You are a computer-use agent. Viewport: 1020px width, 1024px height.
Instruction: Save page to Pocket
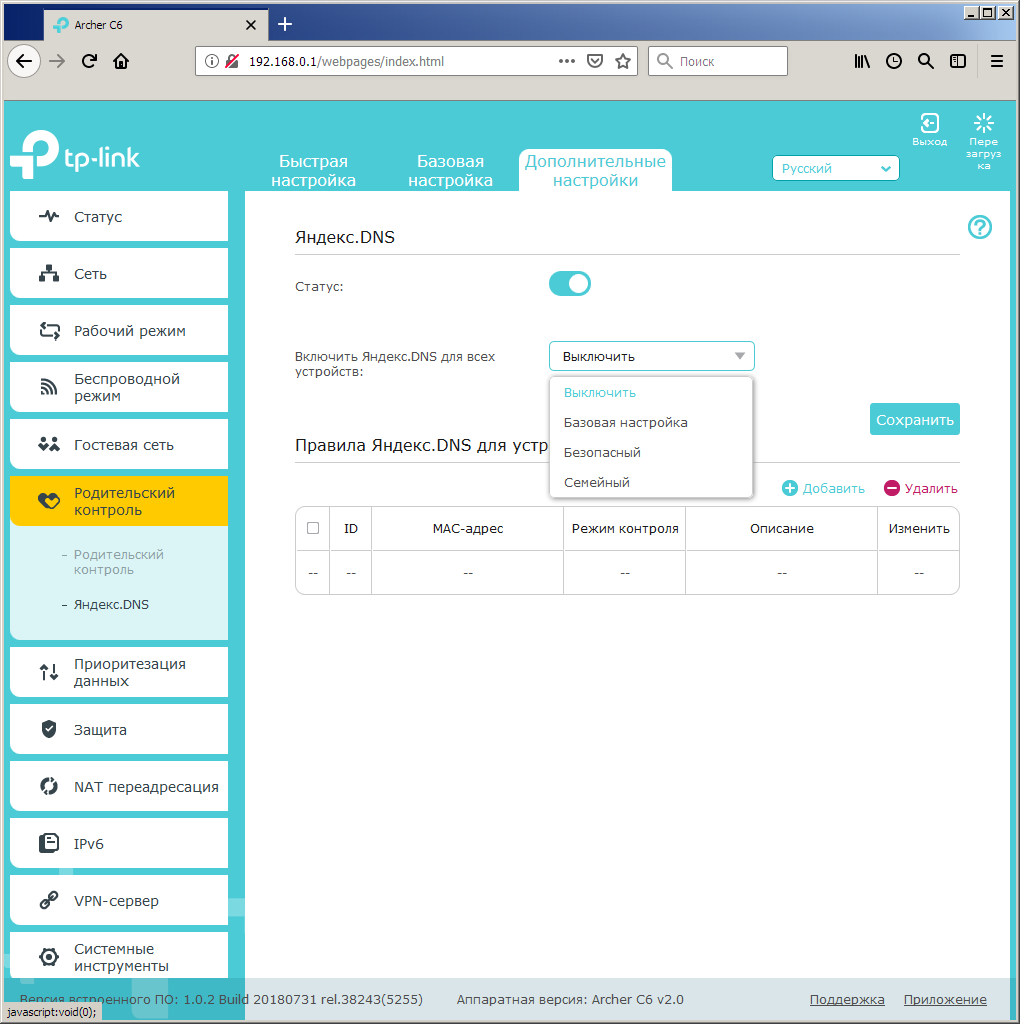595,61
